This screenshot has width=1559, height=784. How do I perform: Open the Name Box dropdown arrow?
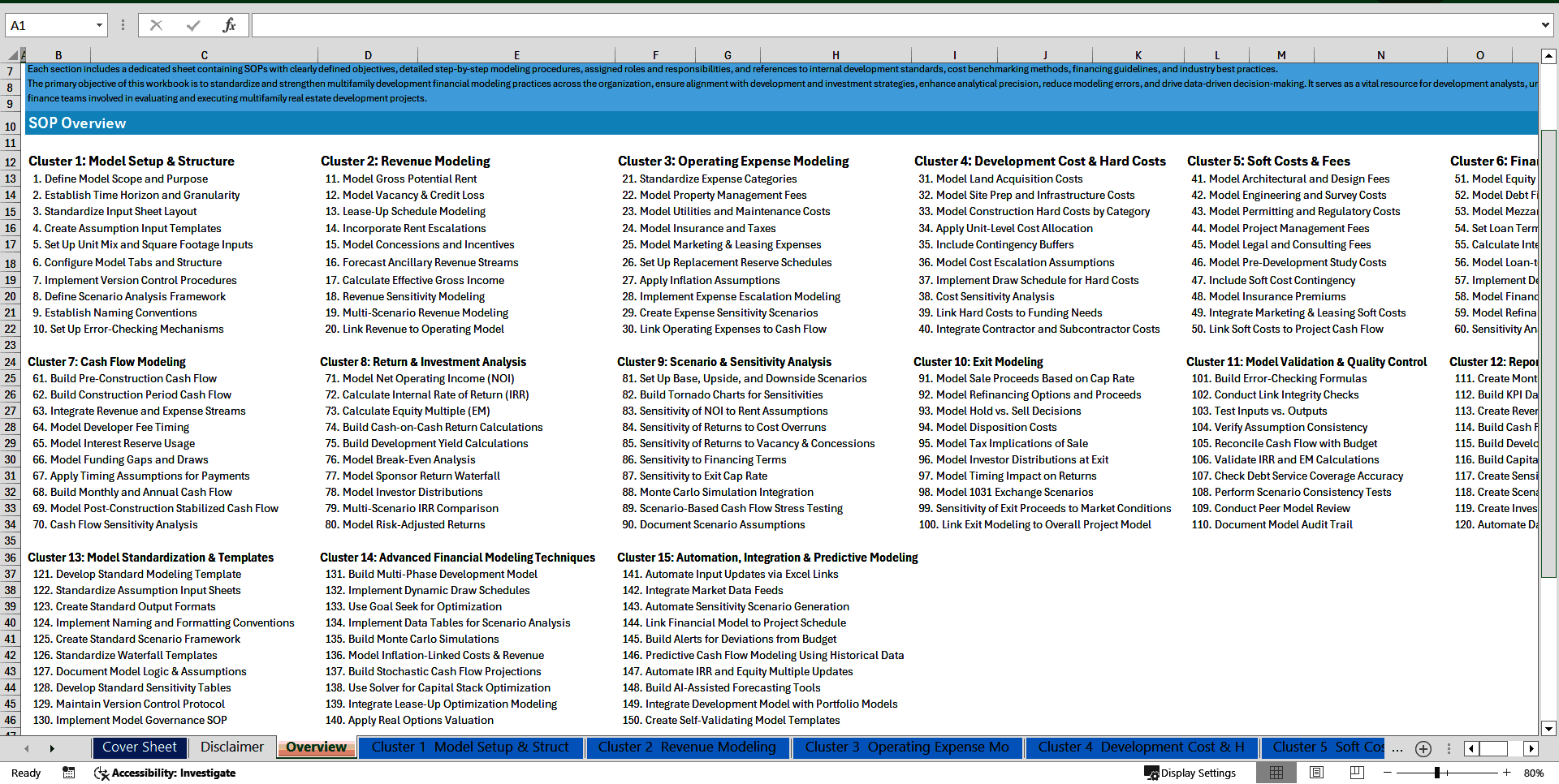pos(99,25)
